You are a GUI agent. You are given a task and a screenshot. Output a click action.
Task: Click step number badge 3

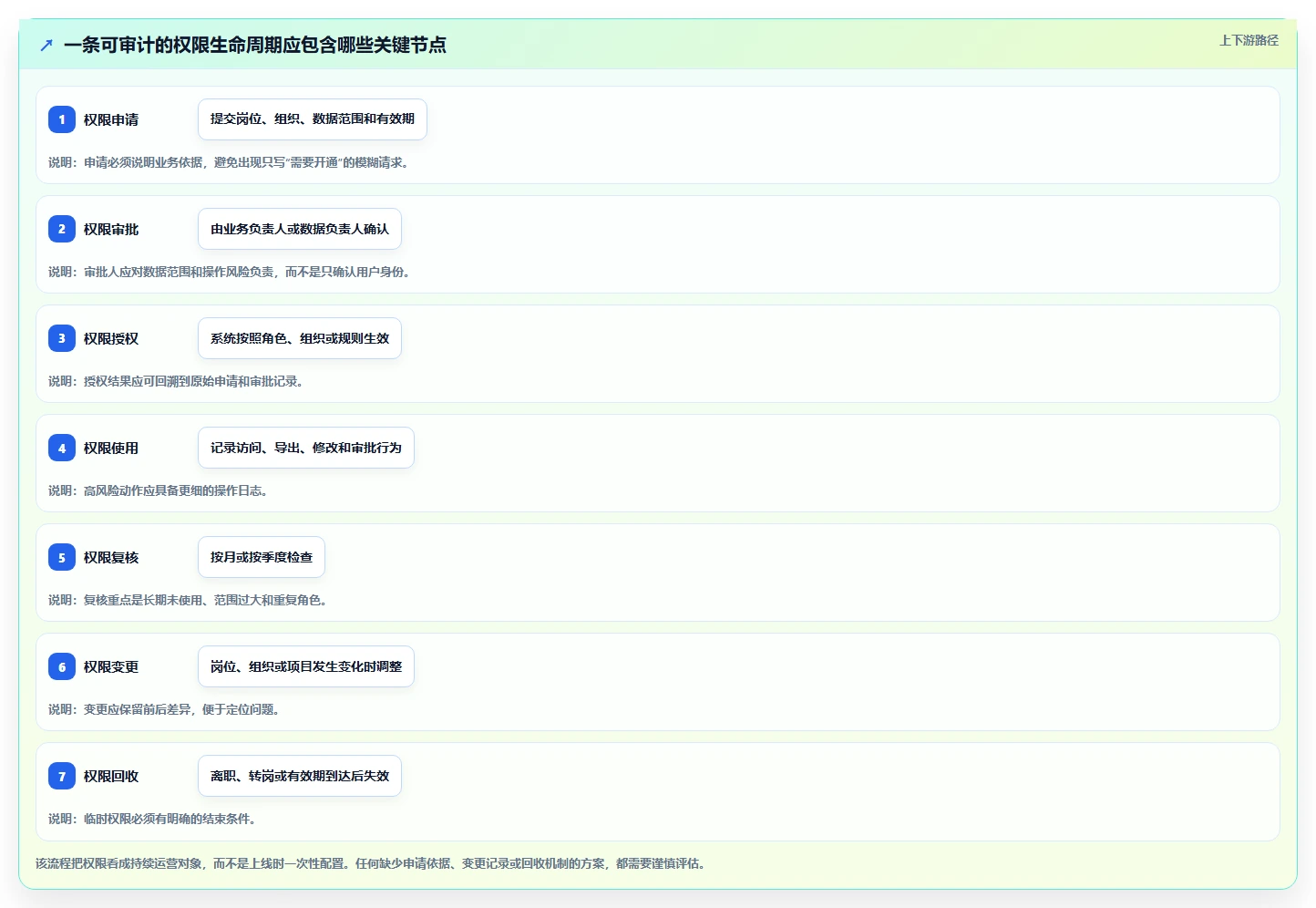62,338
